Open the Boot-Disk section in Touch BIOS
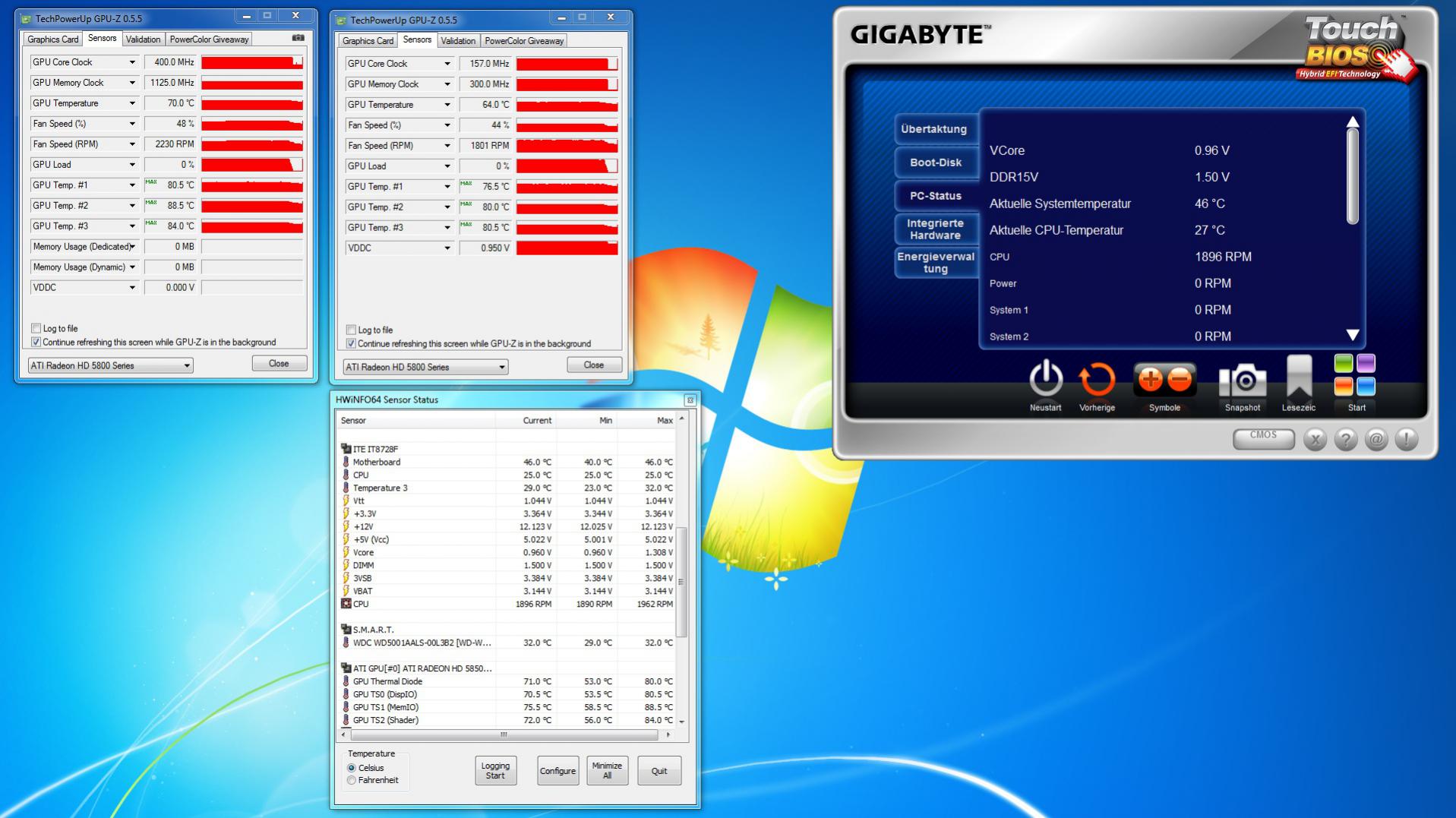Image resolution: width=1456 pixels, height=818 pixels. pyautogui.click(x=936, y=163)
